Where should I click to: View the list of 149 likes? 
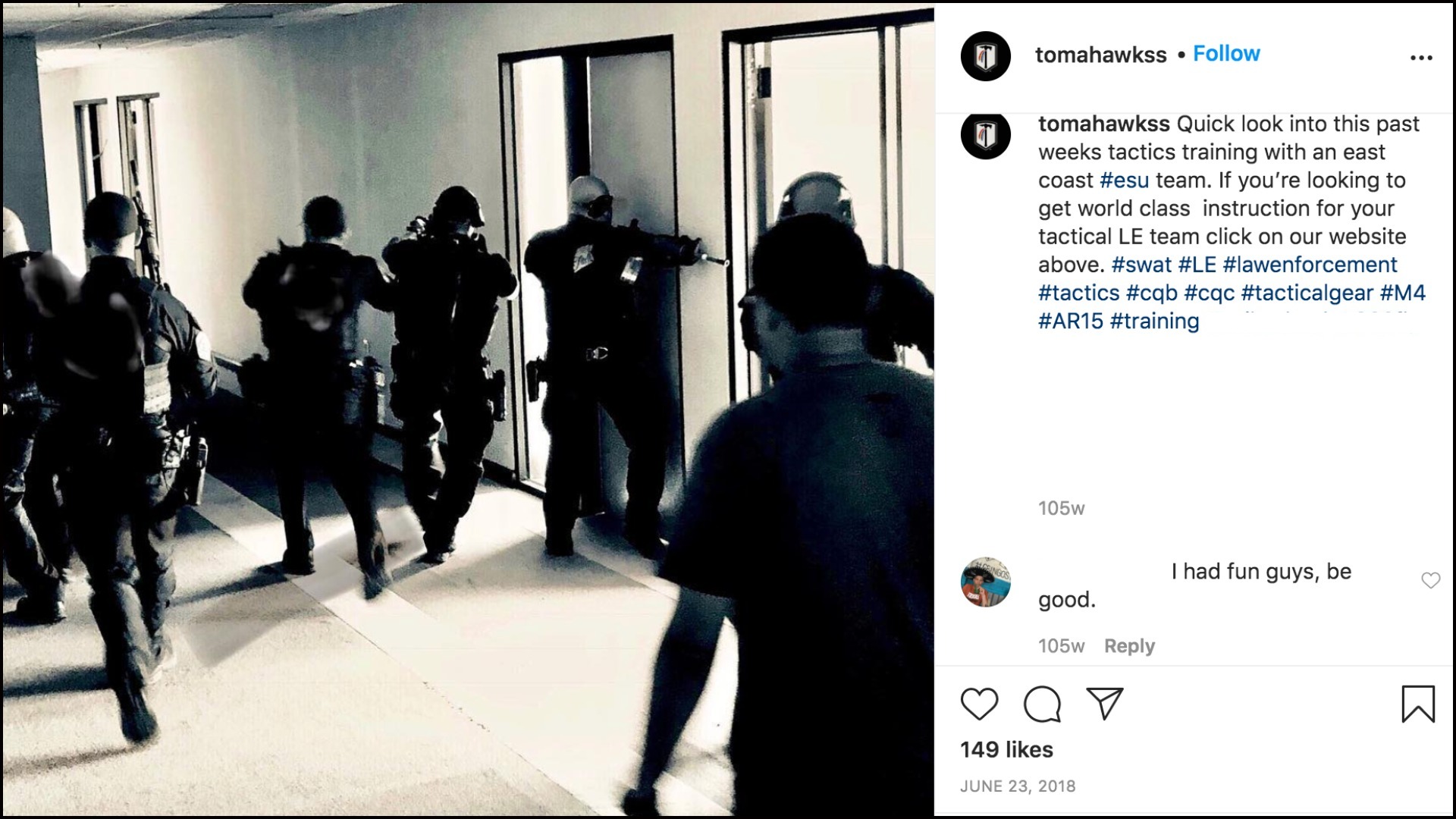coord(1006,750)
